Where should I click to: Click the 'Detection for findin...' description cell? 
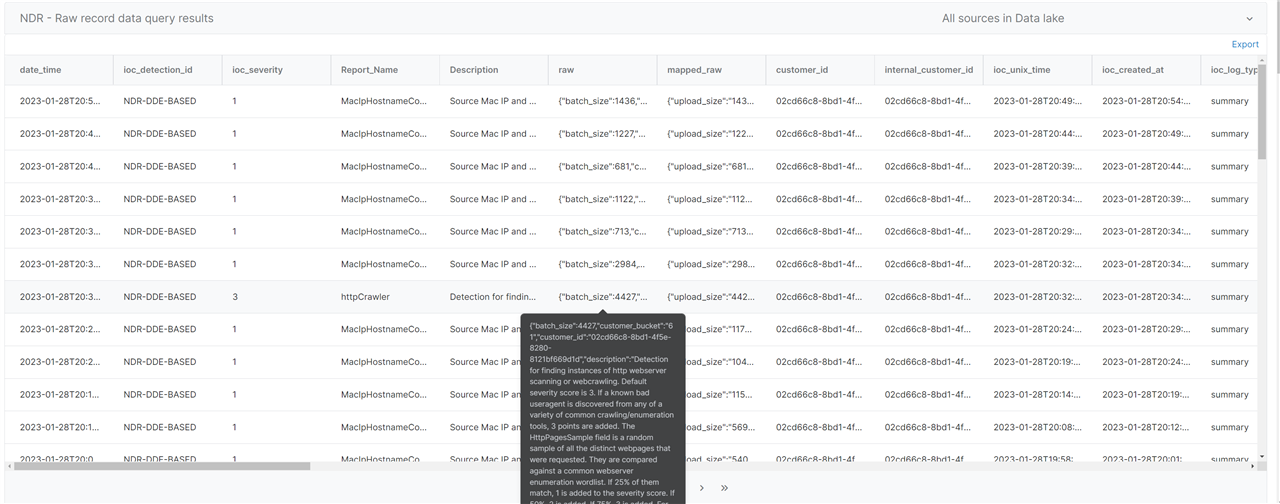(493, 297)
